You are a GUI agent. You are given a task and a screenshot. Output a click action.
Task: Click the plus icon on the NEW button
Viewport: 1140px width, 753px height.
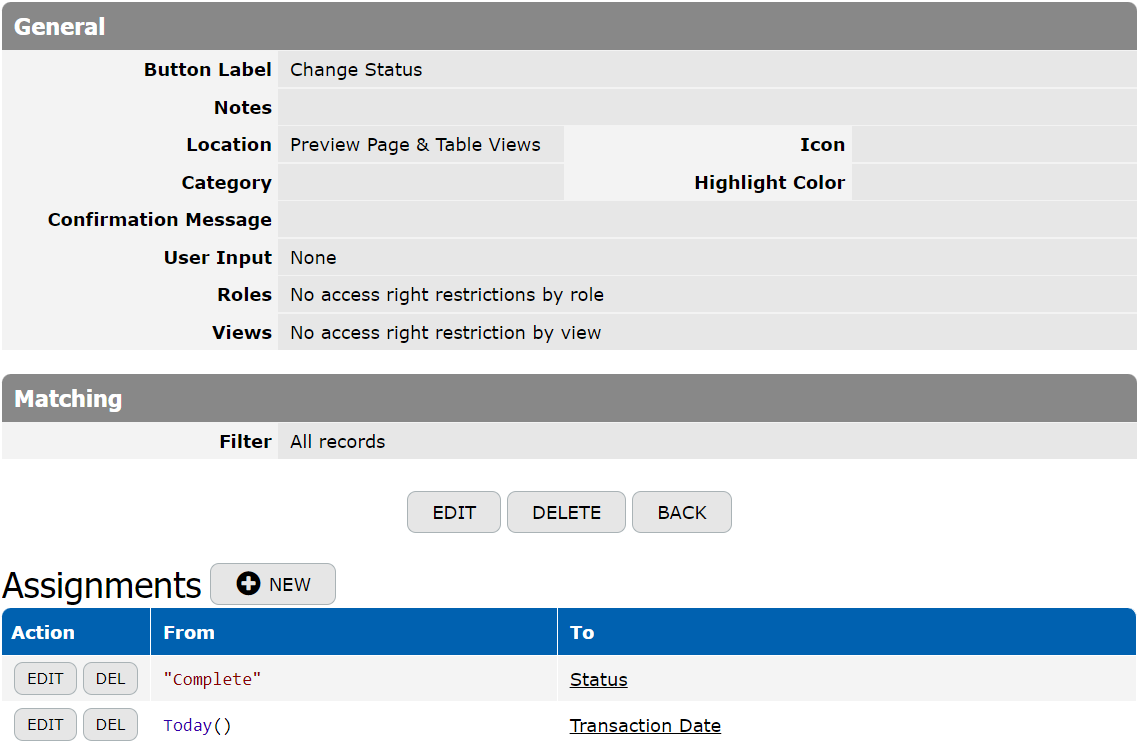click(248, 584)
